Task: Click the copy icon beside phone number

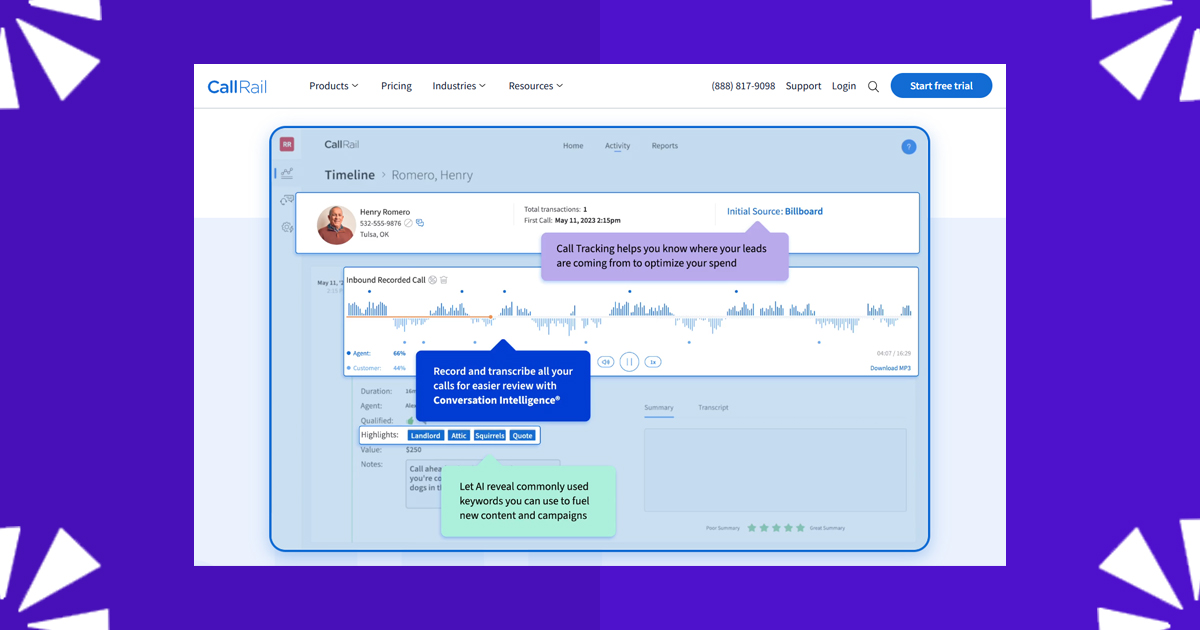Action: tap(420, 223)
